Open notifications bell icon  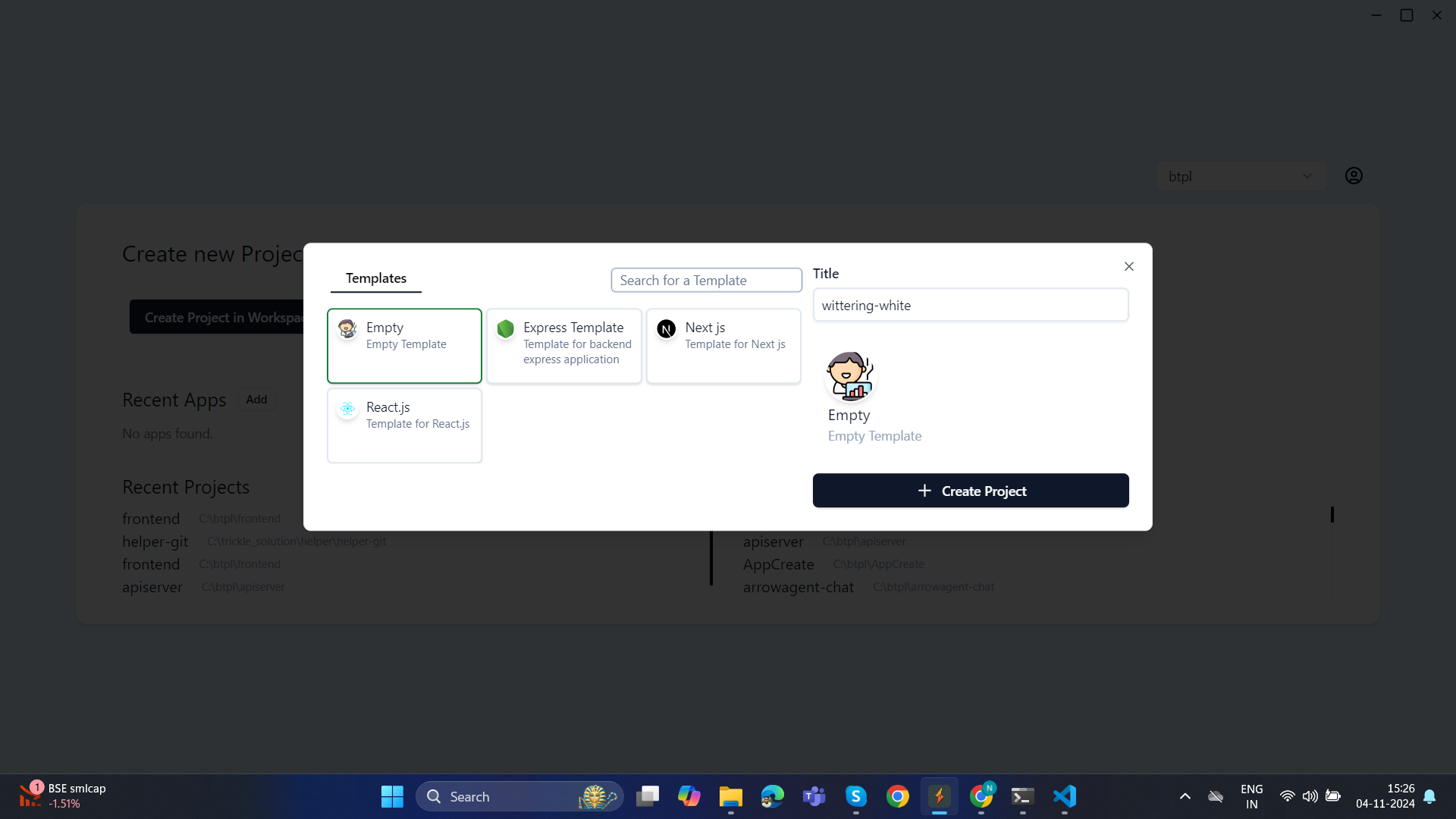pos(1429,796)
